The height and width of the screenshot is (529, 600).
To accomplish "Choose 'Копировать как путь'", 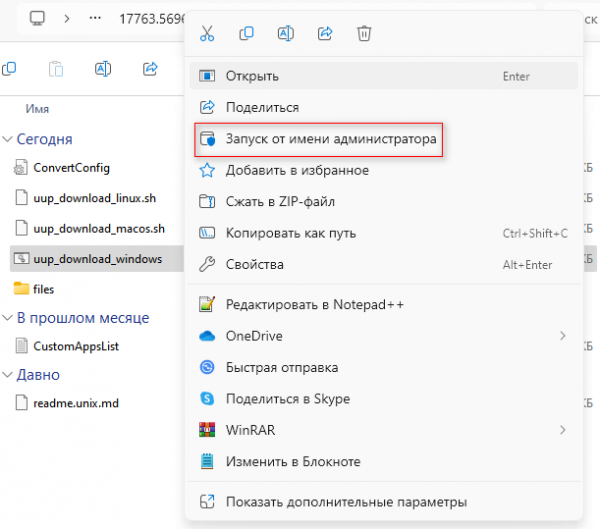I will [x=384, y=233].
